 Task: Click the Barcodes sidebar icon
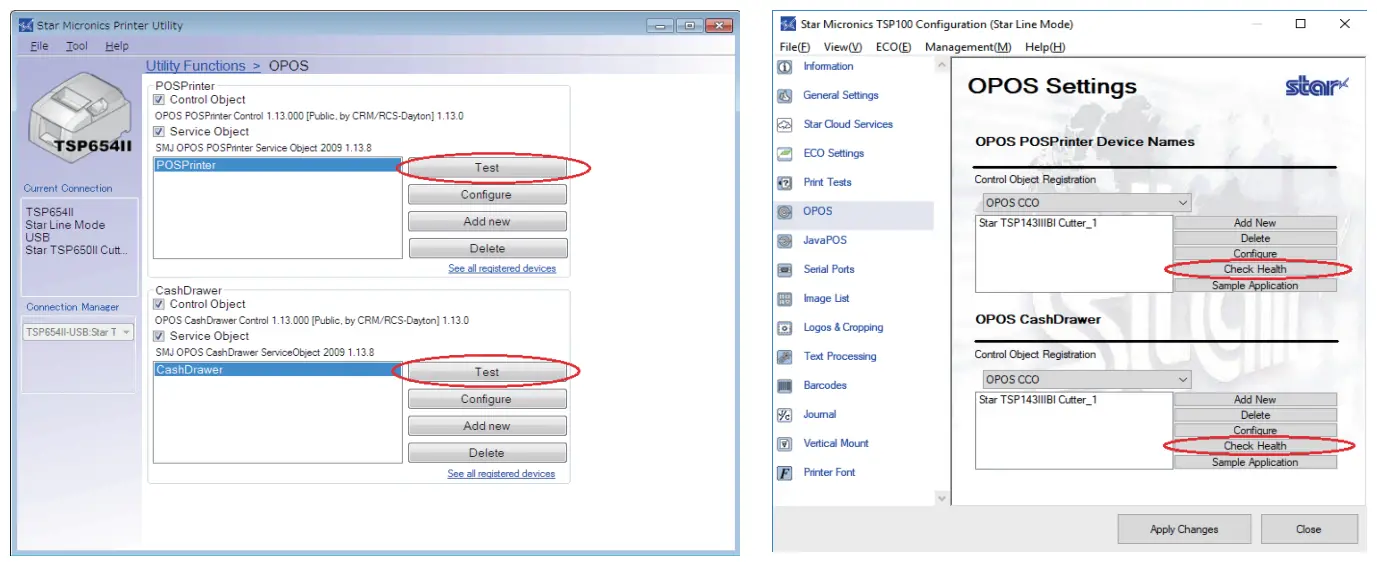coord(785,386)
